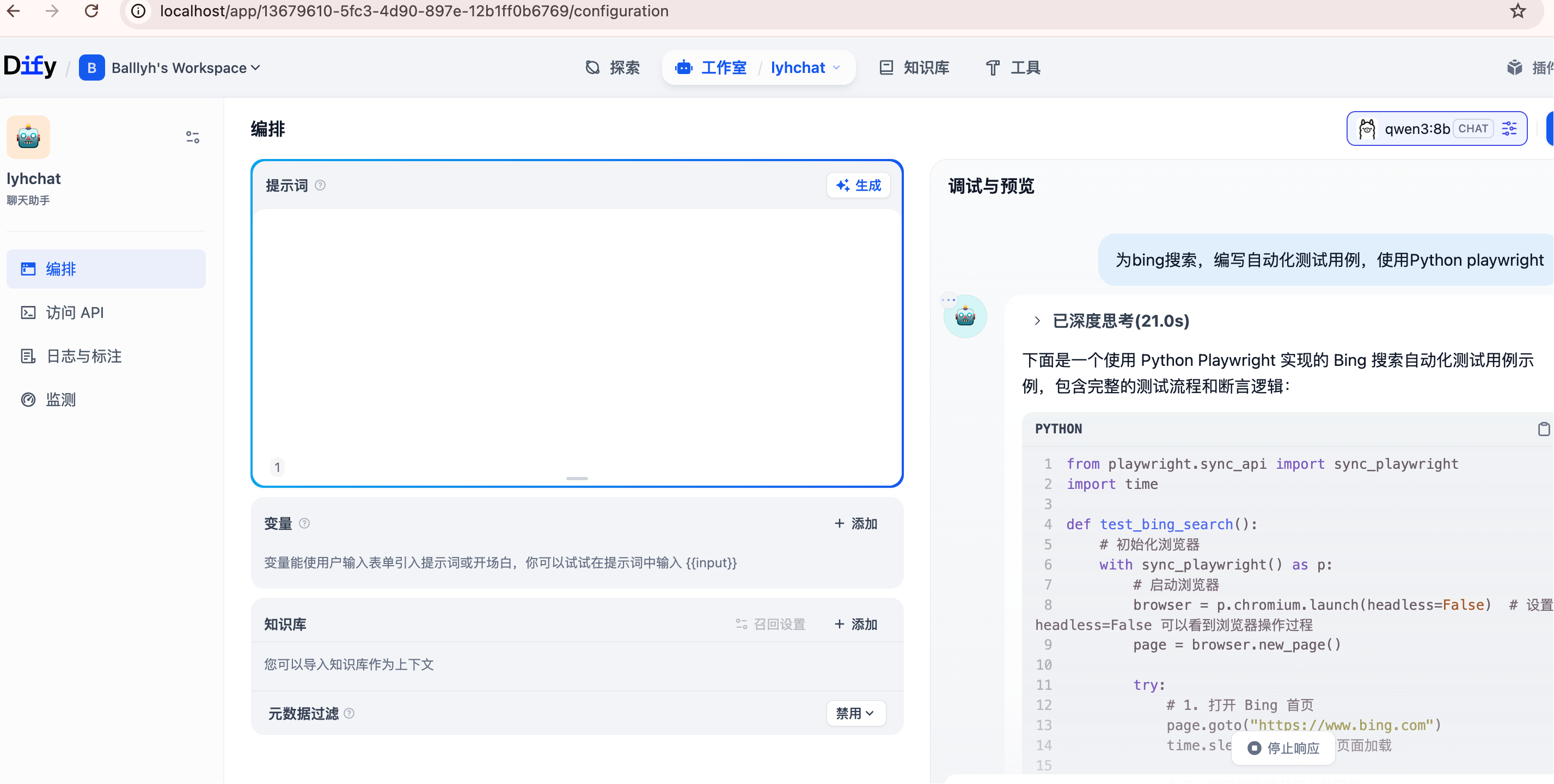Add a variable using the 添加 button

[x=855, y=523]
